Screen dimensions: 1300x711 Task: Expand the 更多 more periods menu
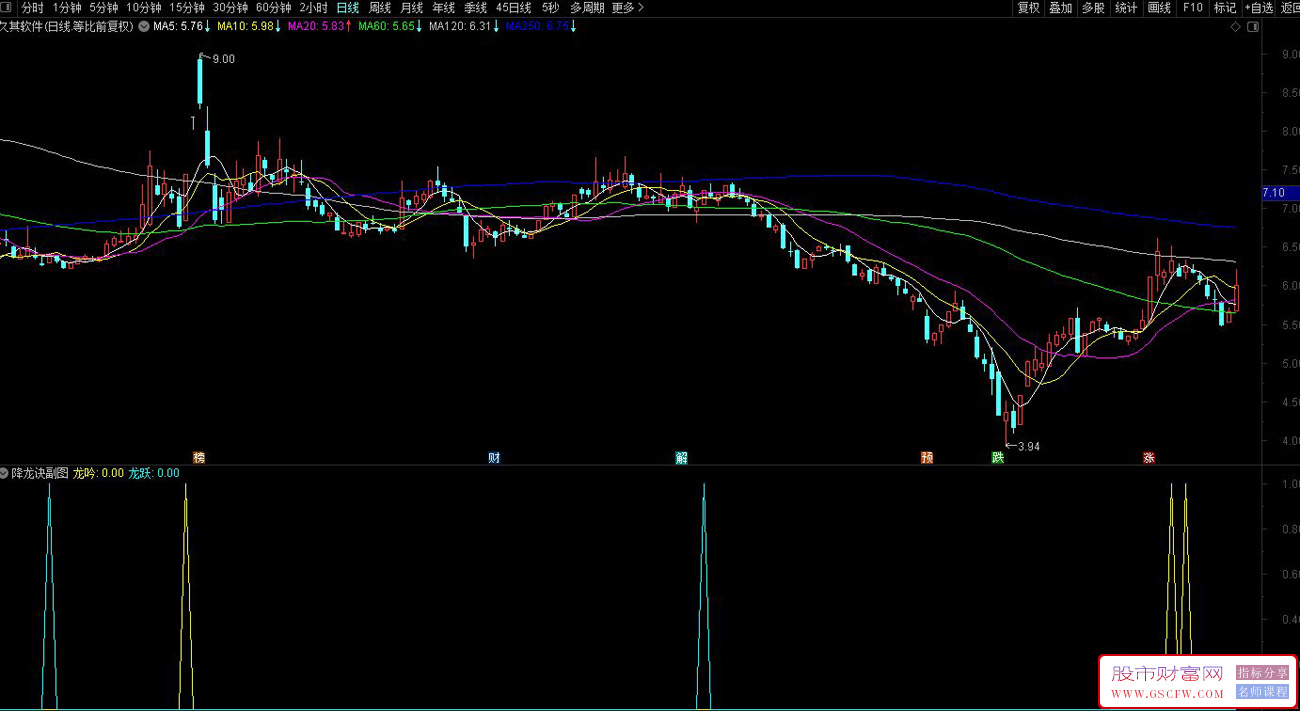(x=627, y=7)
